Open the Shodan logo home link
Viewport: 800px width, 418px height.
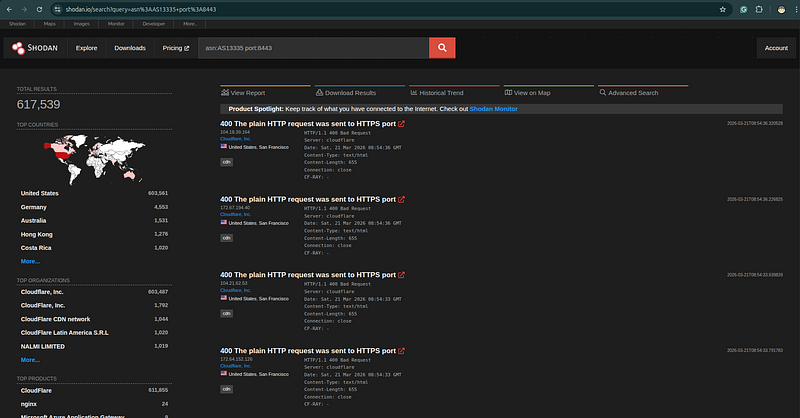[x=35, y=48]
